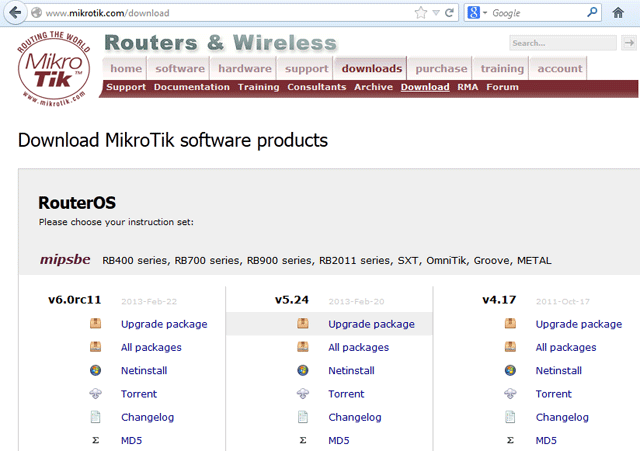This screenshot has width=640, height=451.
Task: Open v6.0rc11 MD5 link
Action: click(131, 440)
